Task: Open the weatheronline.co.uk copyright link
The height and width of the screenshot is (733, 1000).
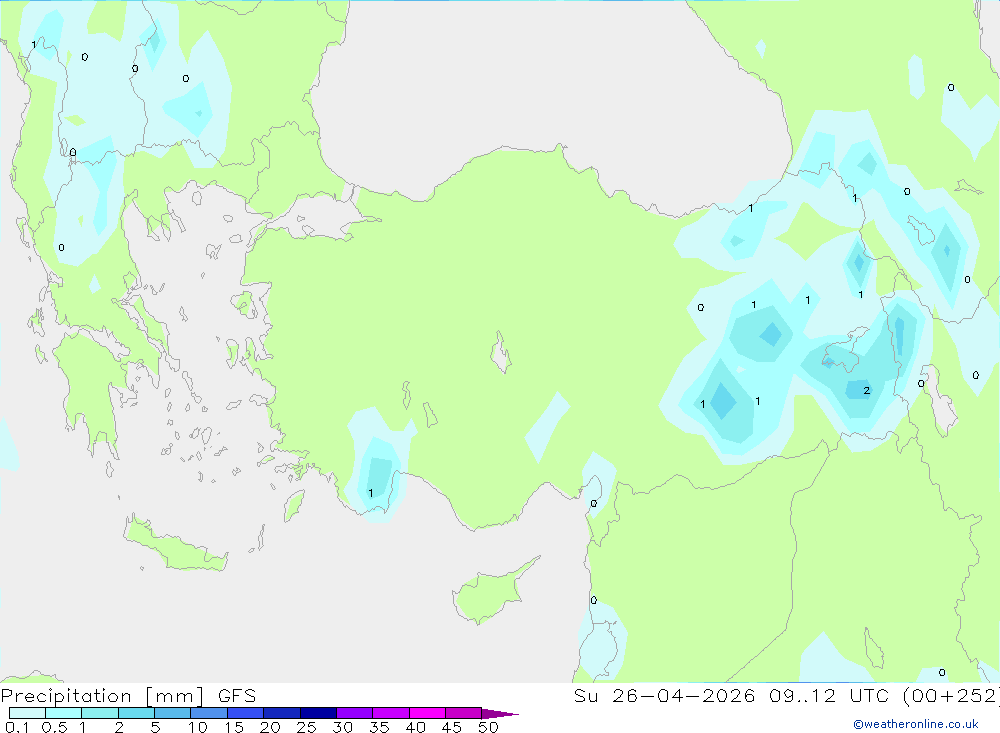Action: tap(916, 724)
